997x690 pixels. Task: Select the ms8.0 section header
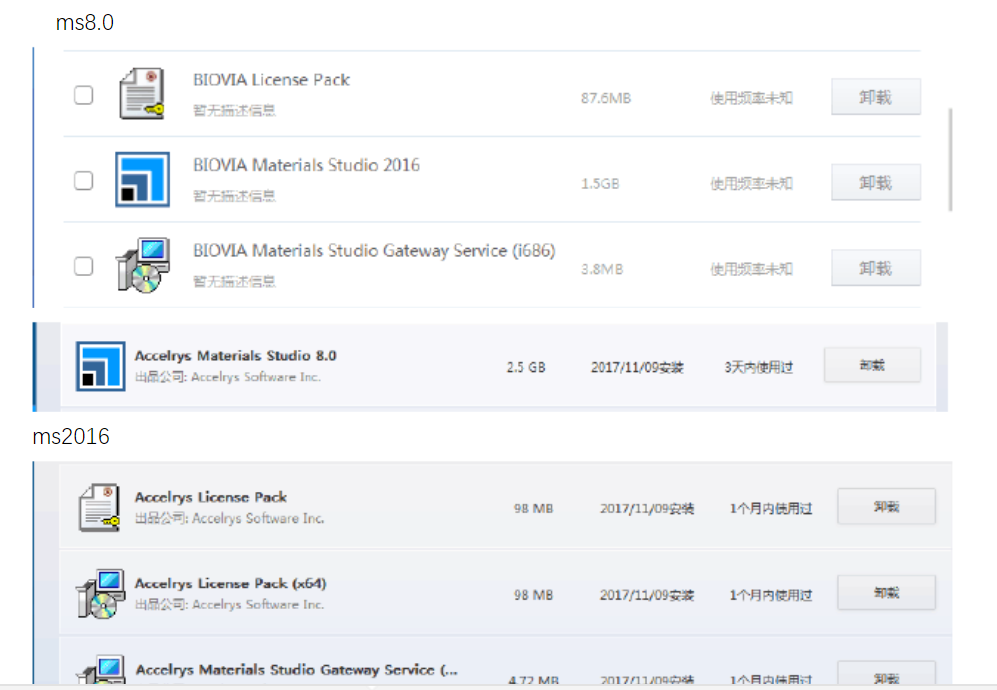(x=84, y=22)
